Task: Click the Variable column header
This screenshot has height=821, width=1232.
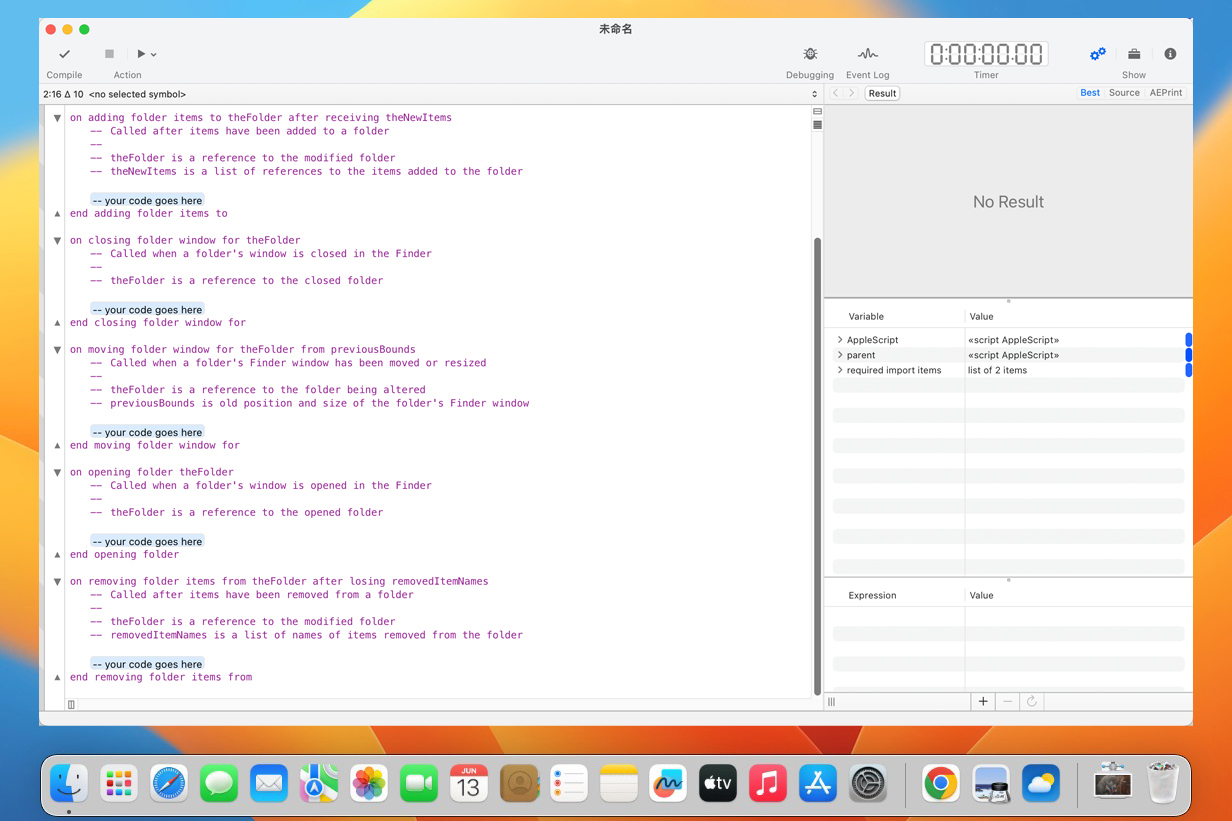Action: point(866,316)
